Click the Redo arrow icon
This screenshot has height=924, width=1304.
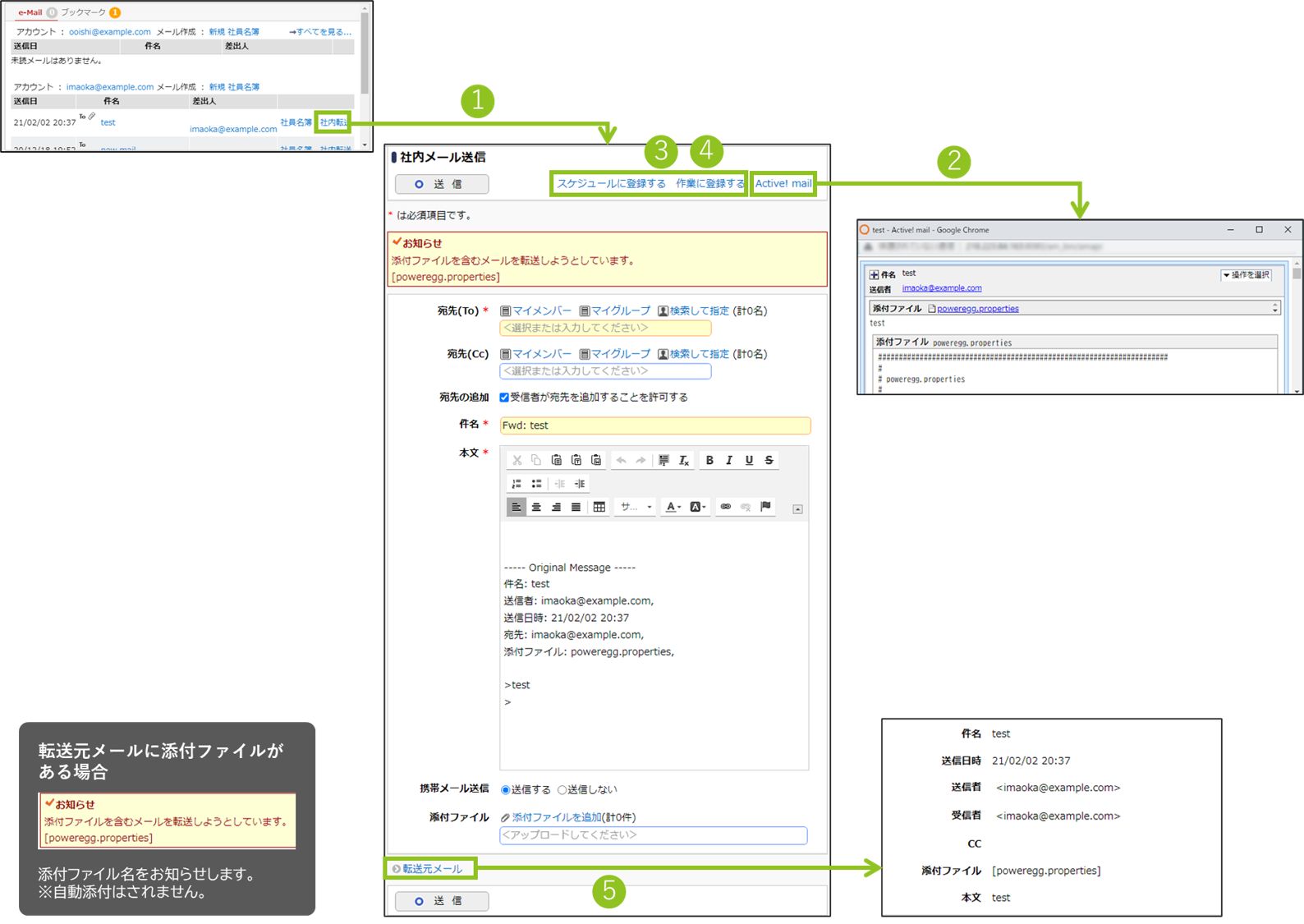[x=641, y=460]
